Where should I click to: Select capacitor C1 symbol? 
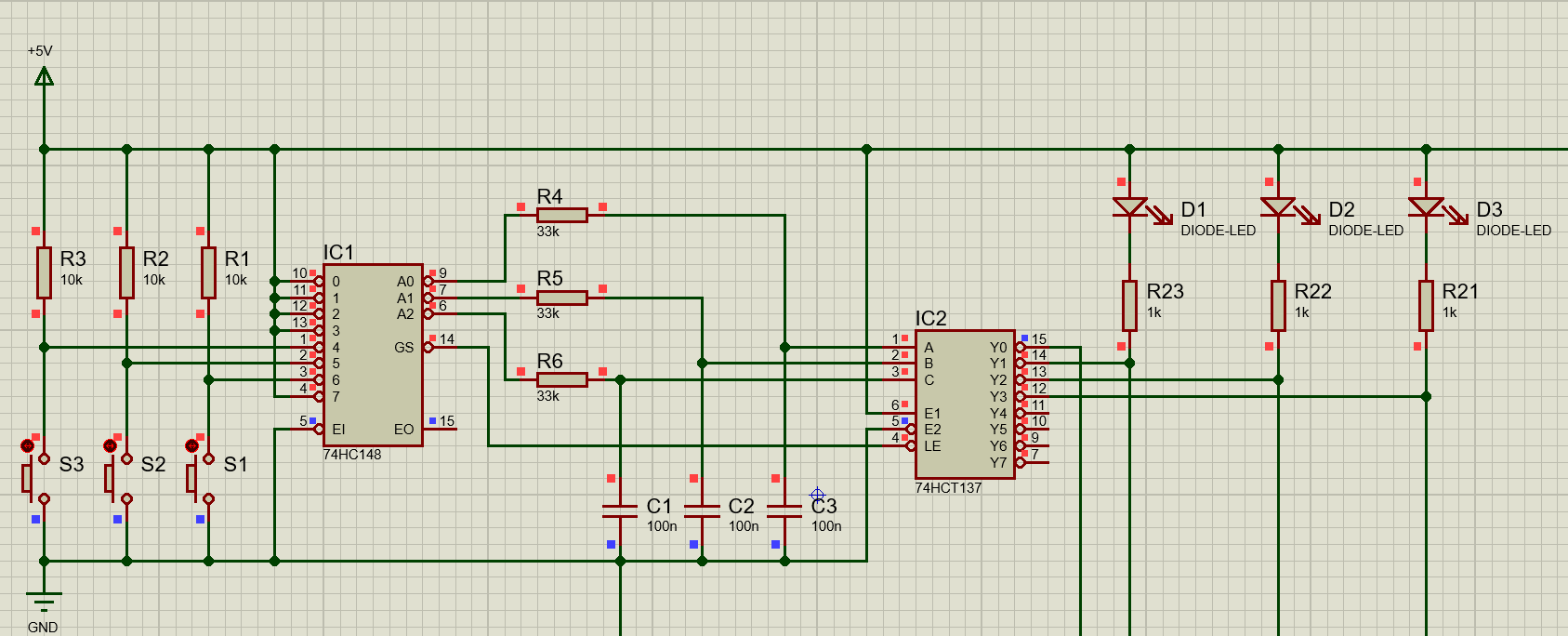click(620, 510)
